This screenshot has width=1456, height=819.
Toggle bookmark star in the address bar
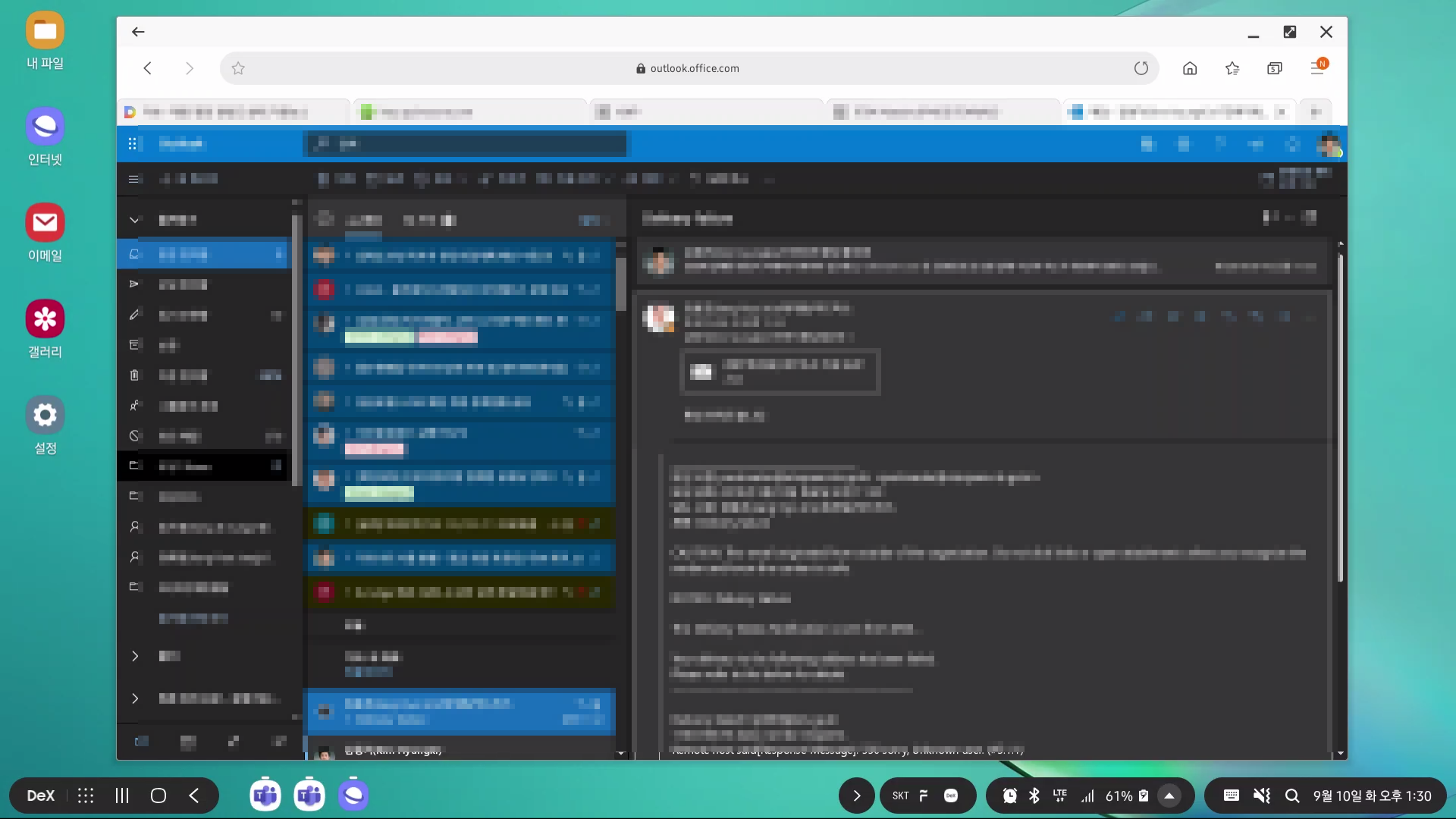[238, 68]
